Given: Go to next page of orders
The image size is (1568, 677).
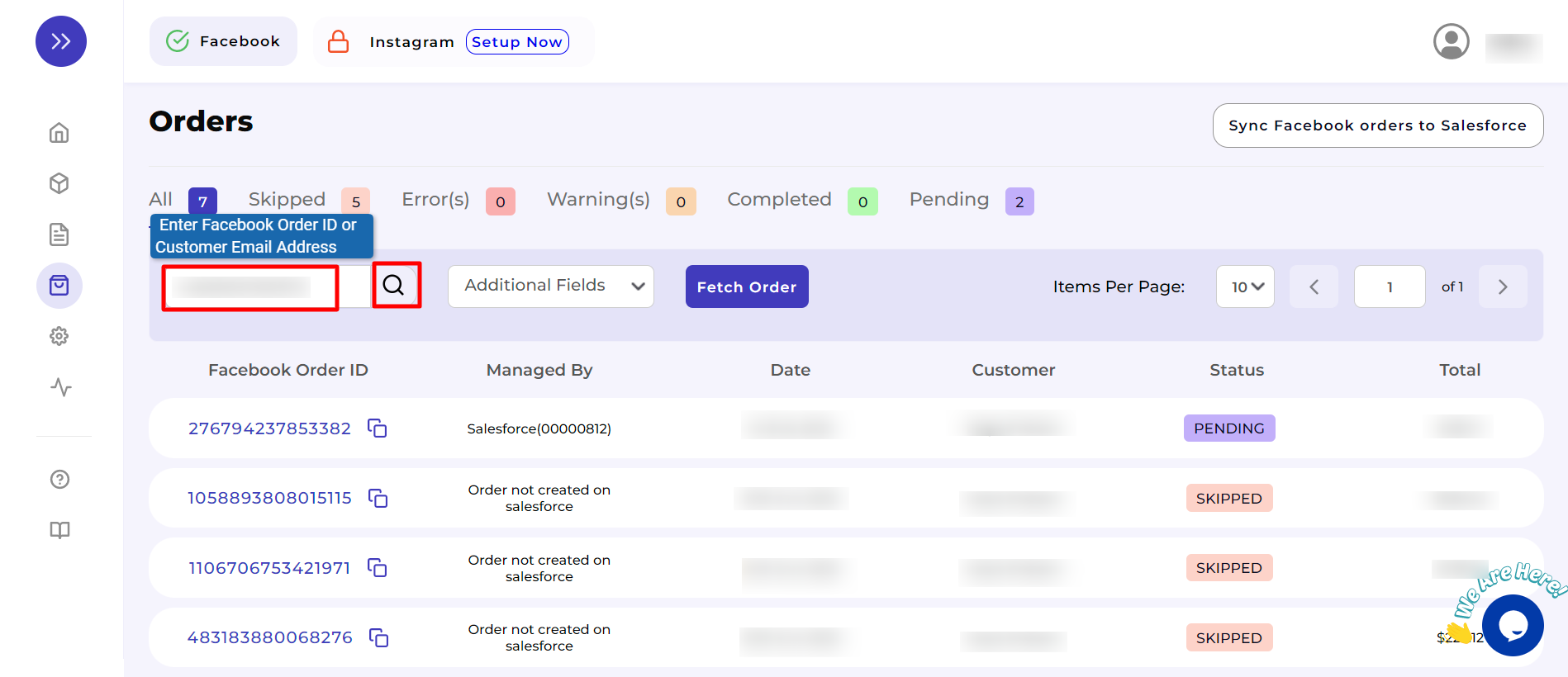Looking at the screenshot, I should 1503,286.
